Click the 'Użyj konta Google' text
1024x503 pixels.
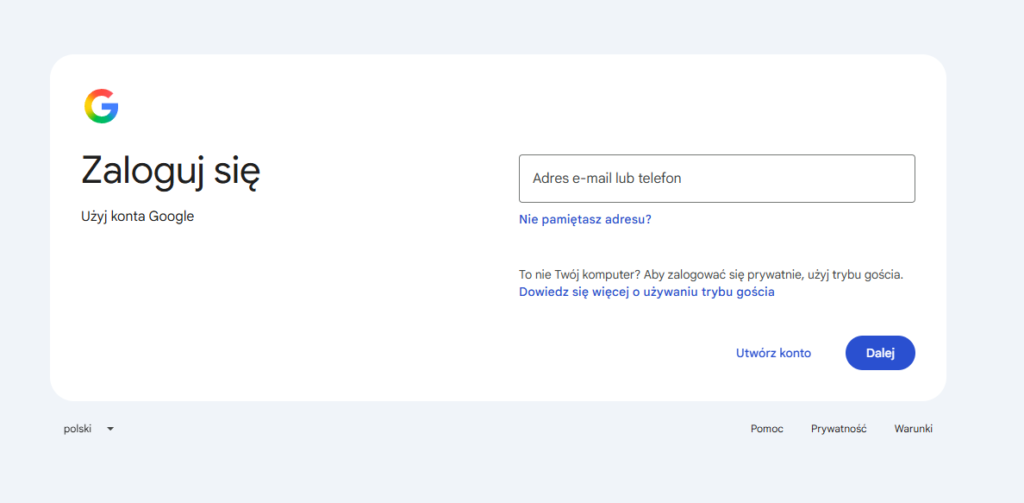tap(137, 216)
